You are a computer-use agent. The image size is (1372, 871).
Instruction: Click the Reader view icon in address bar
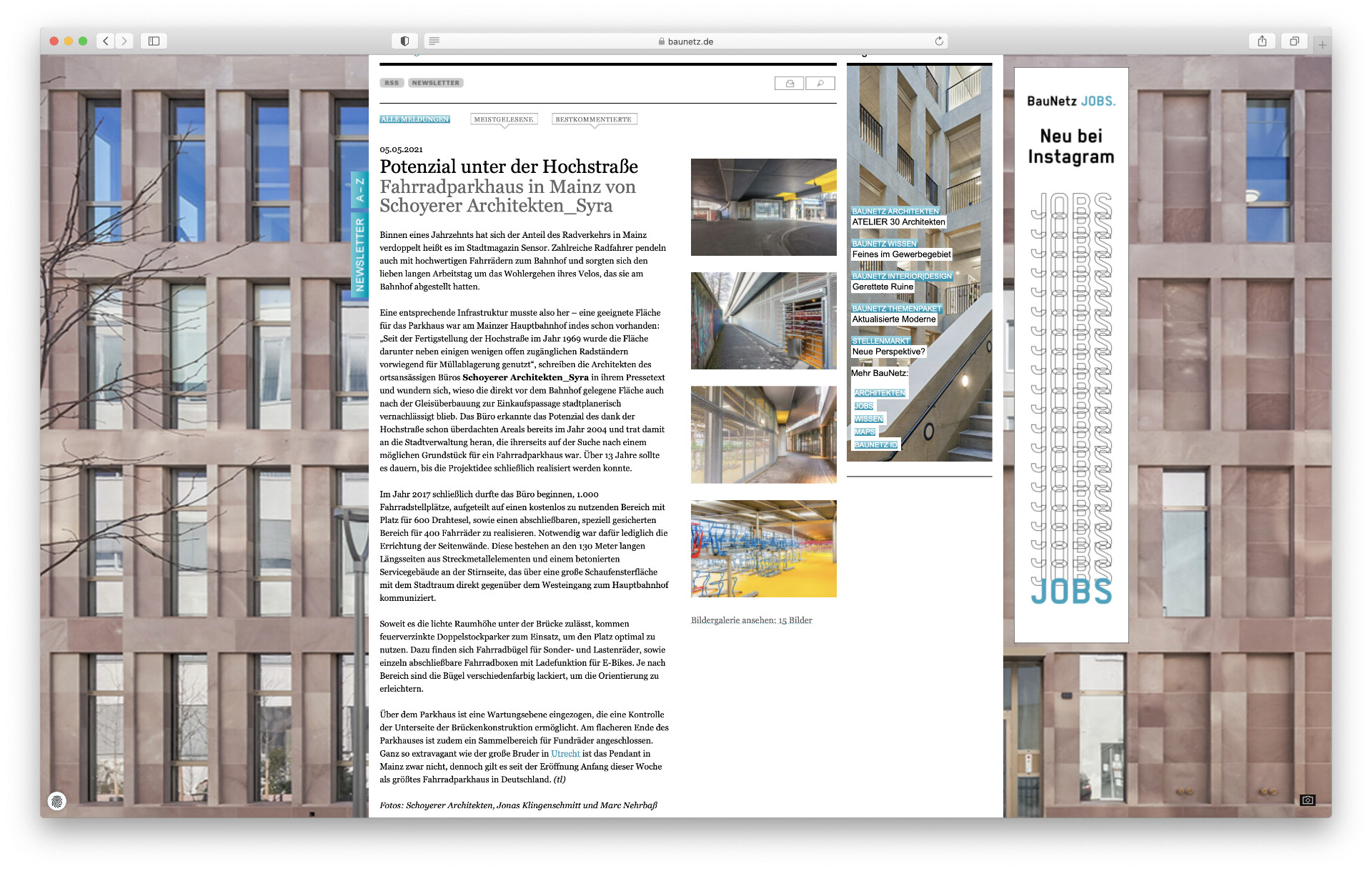point(434,41)
